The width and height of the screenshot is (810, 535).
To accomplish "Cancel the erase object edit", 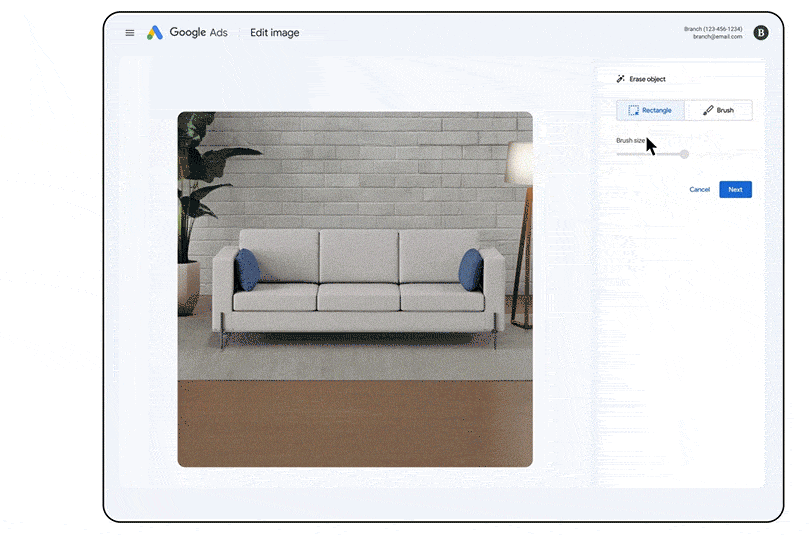I will pyautogui.click(x=699, y=190).
